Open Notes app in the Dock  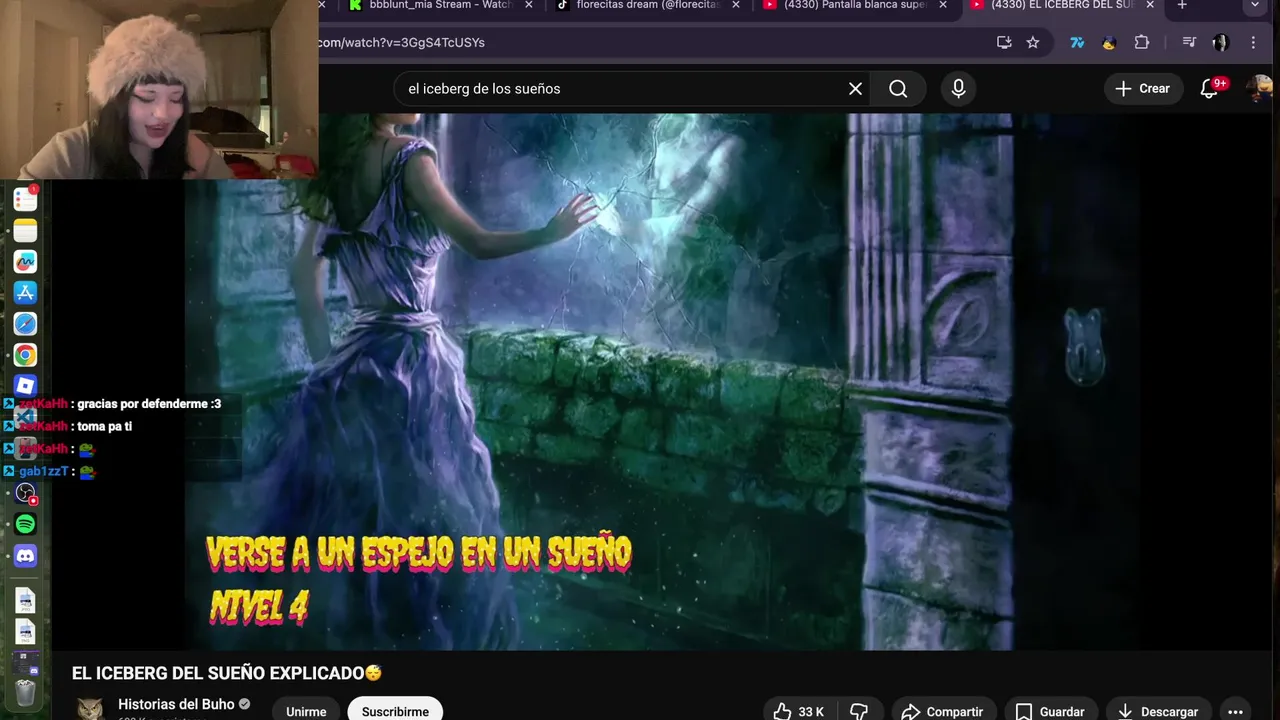25,230
